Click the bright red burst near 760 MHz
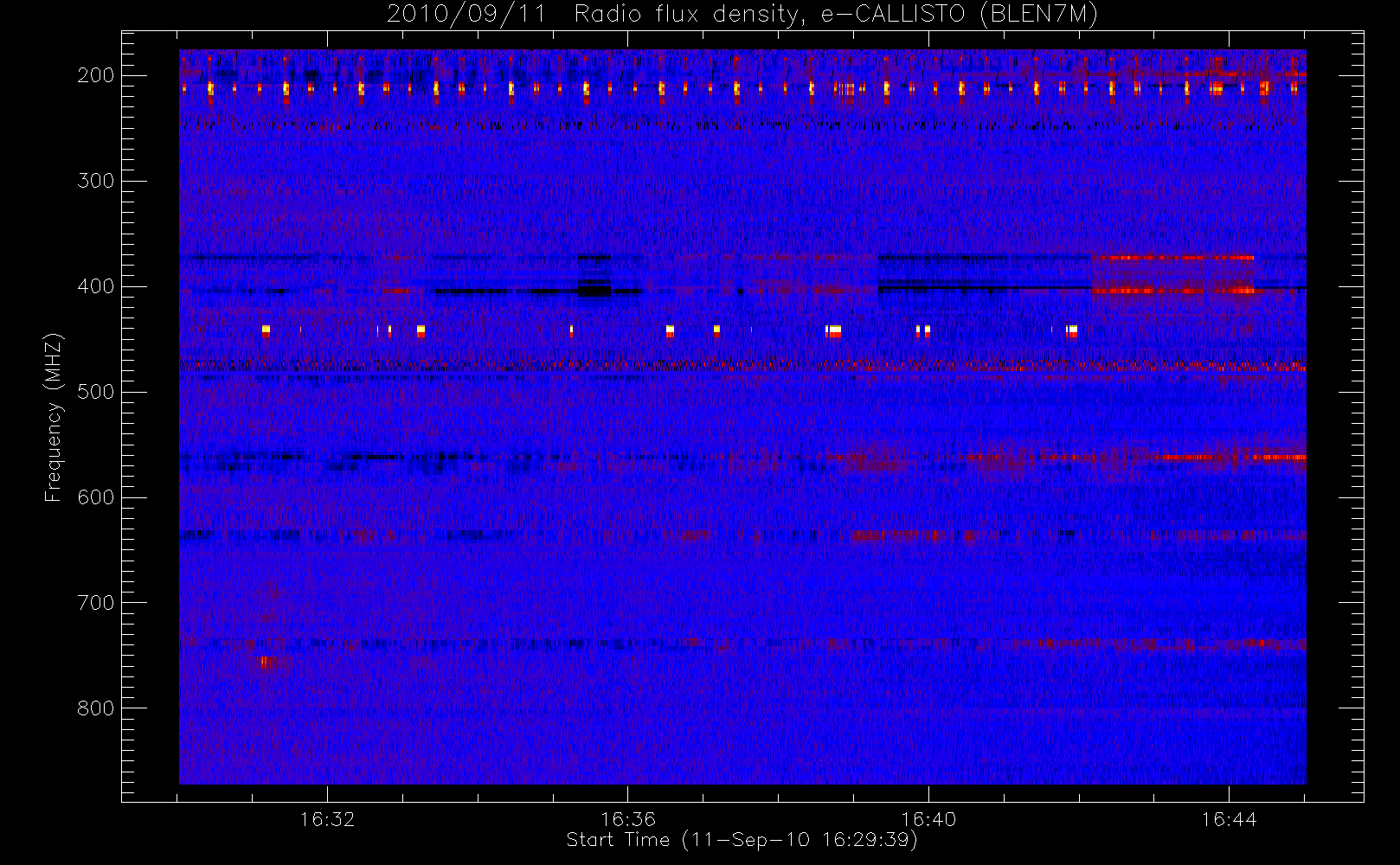The height and width of the screenshot is (865, 1400). pos(266,663)
